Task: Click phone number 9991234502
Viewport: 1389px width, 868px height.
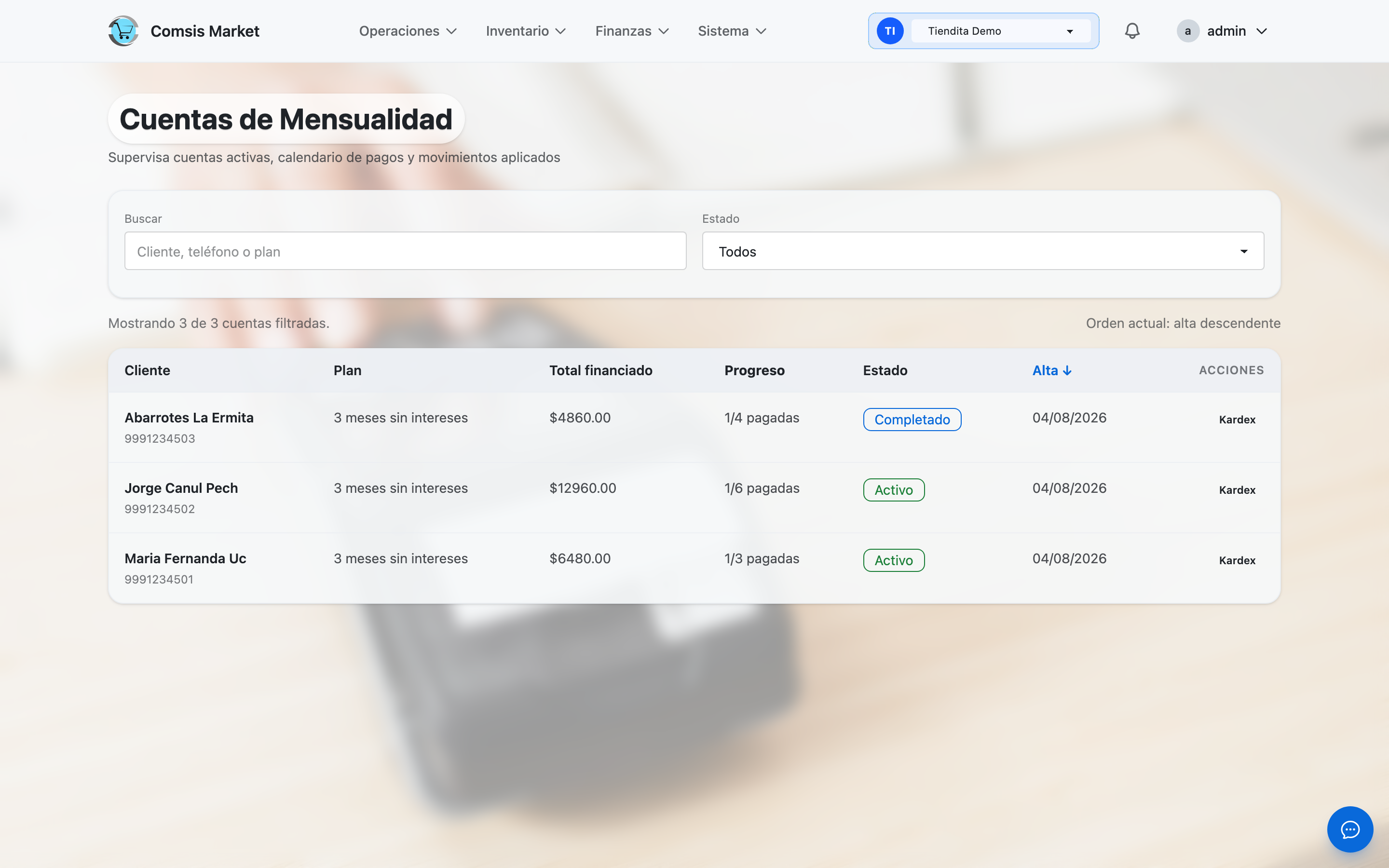Action: (160, 509)
